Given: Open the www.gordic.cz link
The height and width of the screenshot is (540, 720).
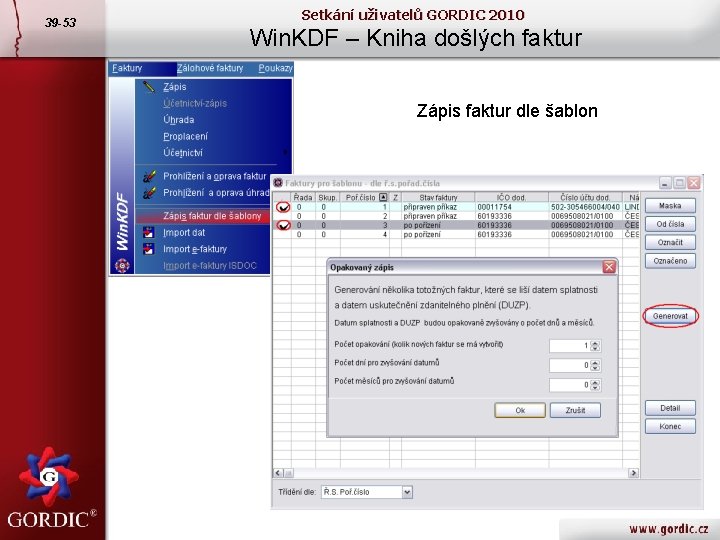Looking at the screenshot, I should [x=668, y=529].
